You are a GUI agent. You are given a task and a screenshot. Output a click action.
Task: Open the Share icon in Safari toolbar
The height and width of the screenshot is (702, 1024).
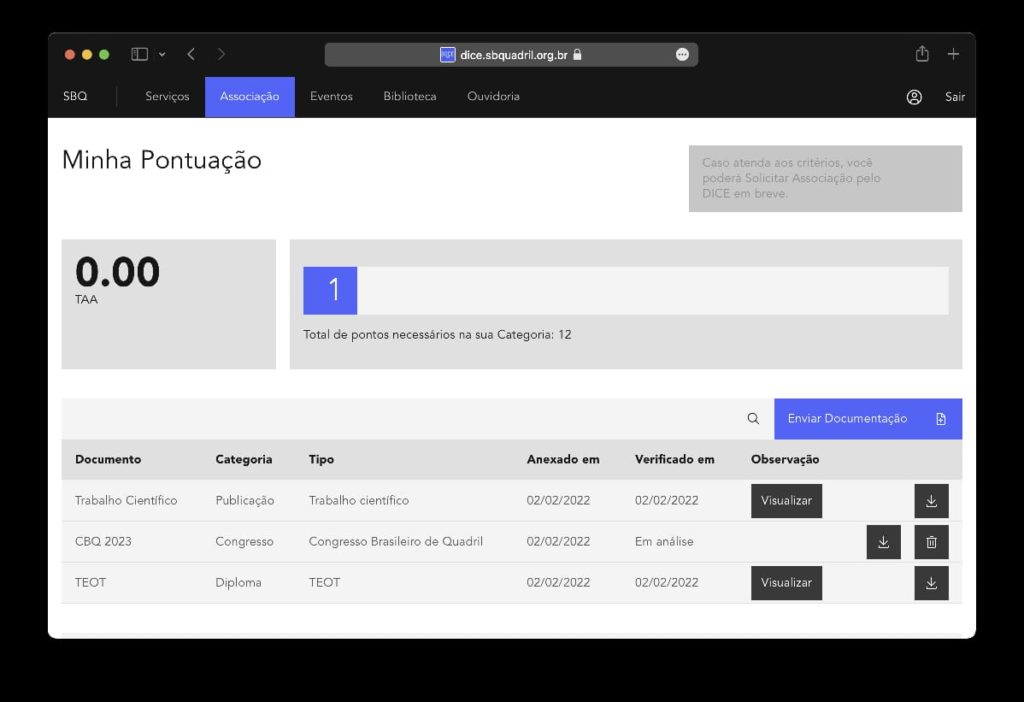click(x=921, y=54)
